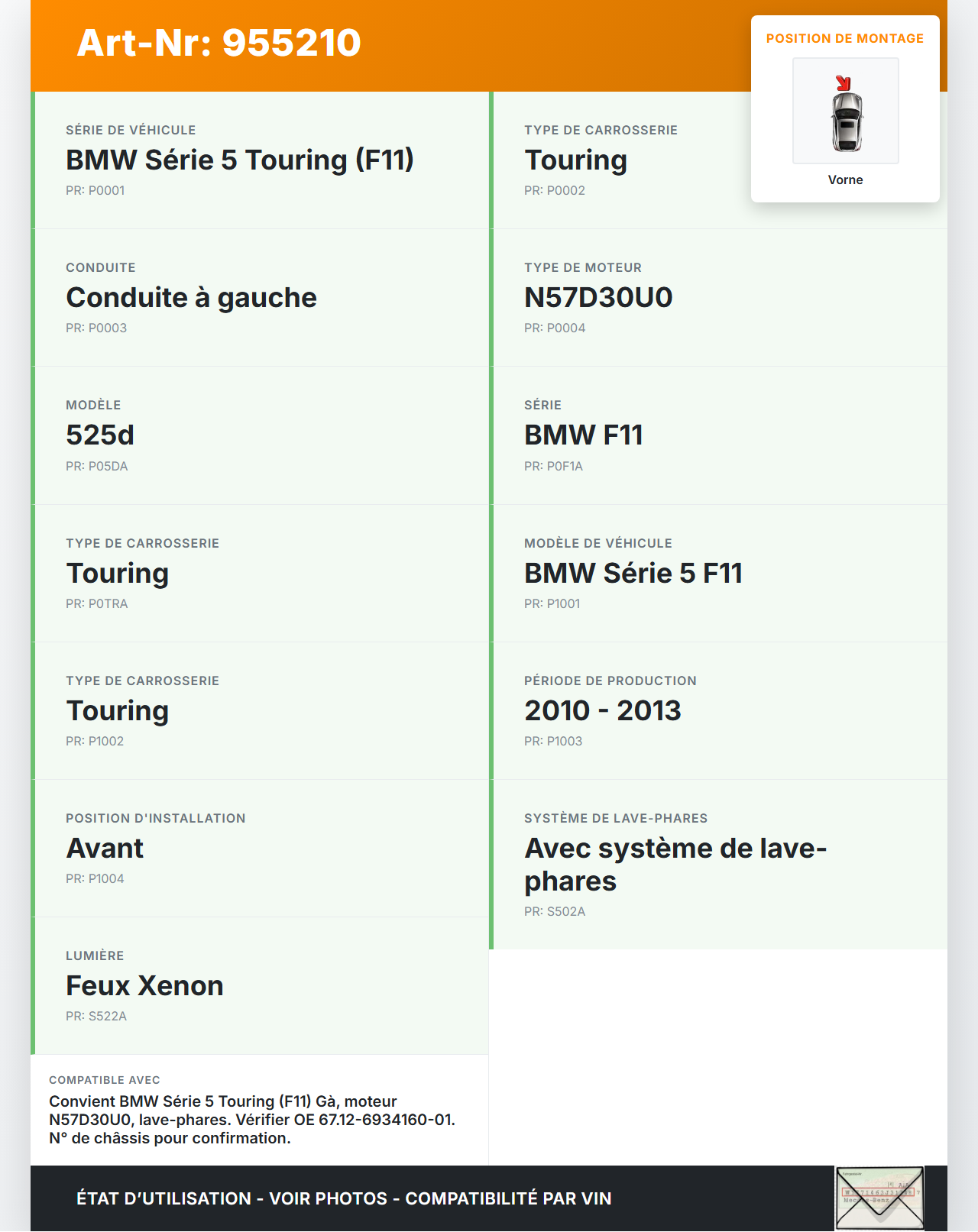The width and height of the screenshot is (978, 1232).
Task: Click the 'POSITION DE MONTAGE' card heading
Action: (844, 39)
